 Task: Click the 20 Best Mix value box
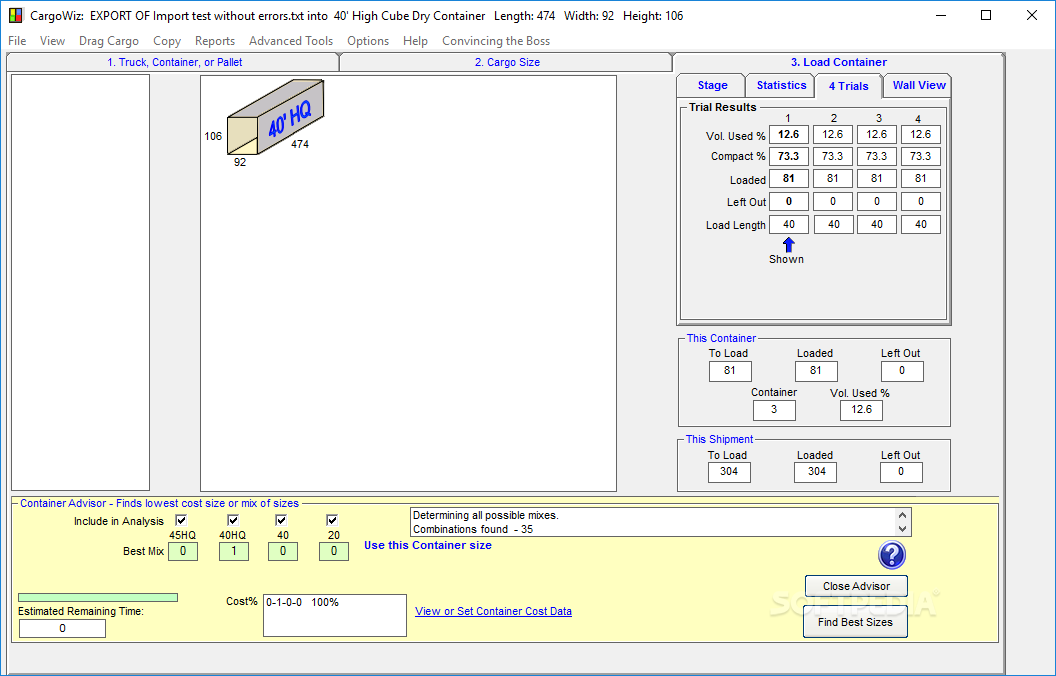click(333, 551)
